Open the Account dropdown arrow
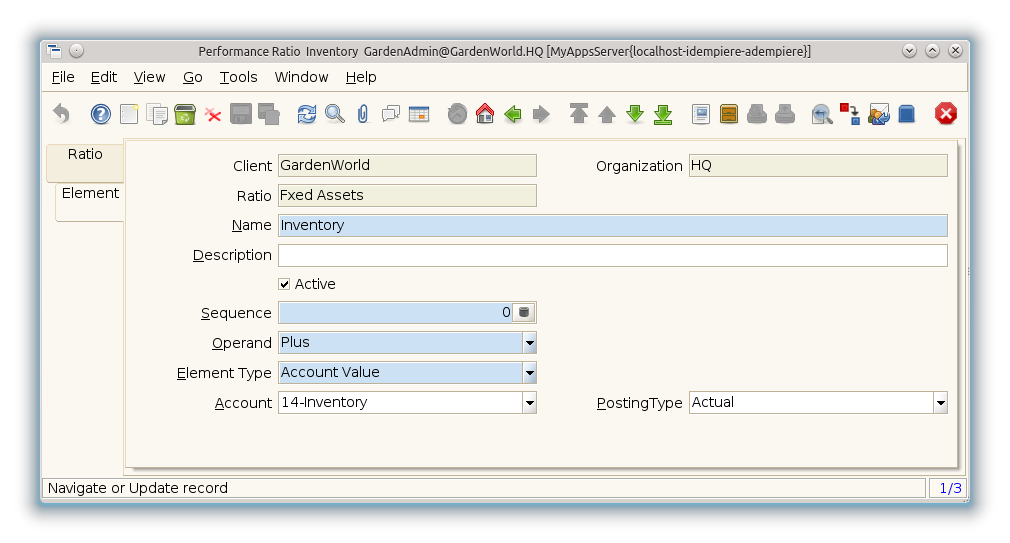Image resolution: width=1010 pixels, height=543 pixels. pyautogui.click(x=529, y=403)
